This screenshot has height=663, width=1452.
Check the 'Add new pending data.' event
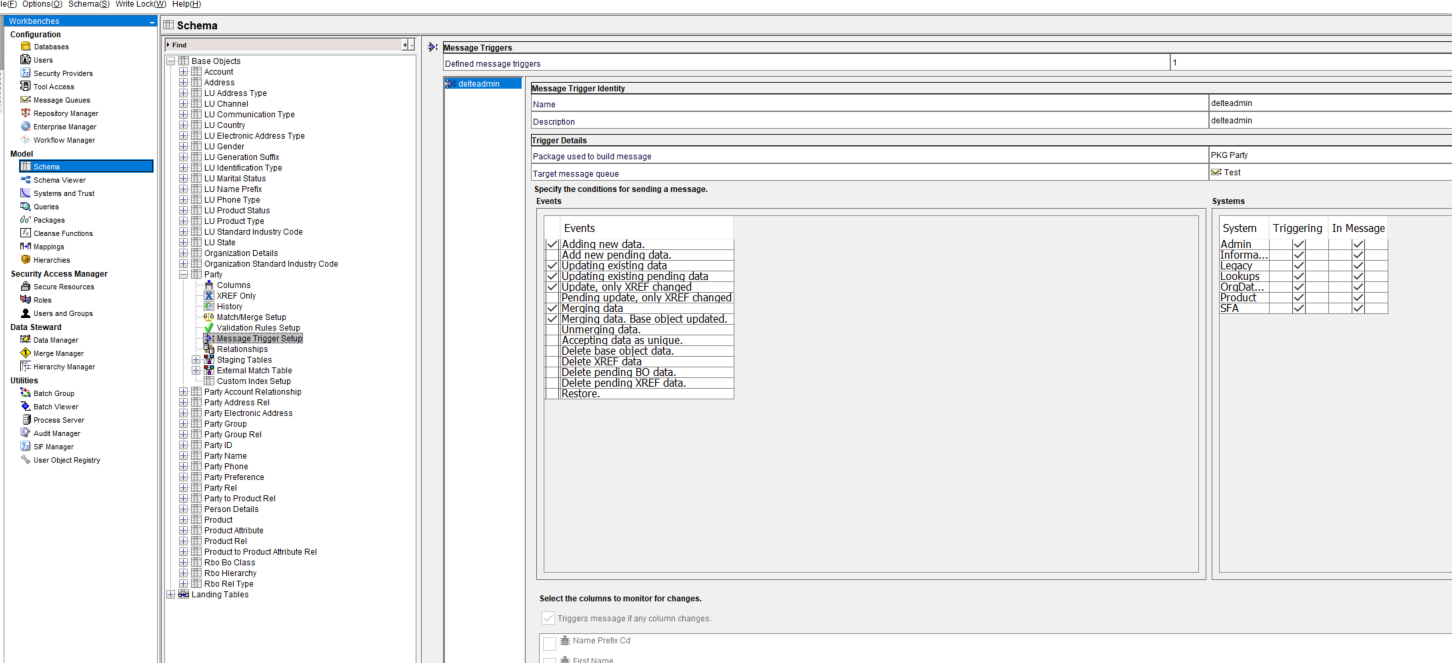[x=552, y=255]
